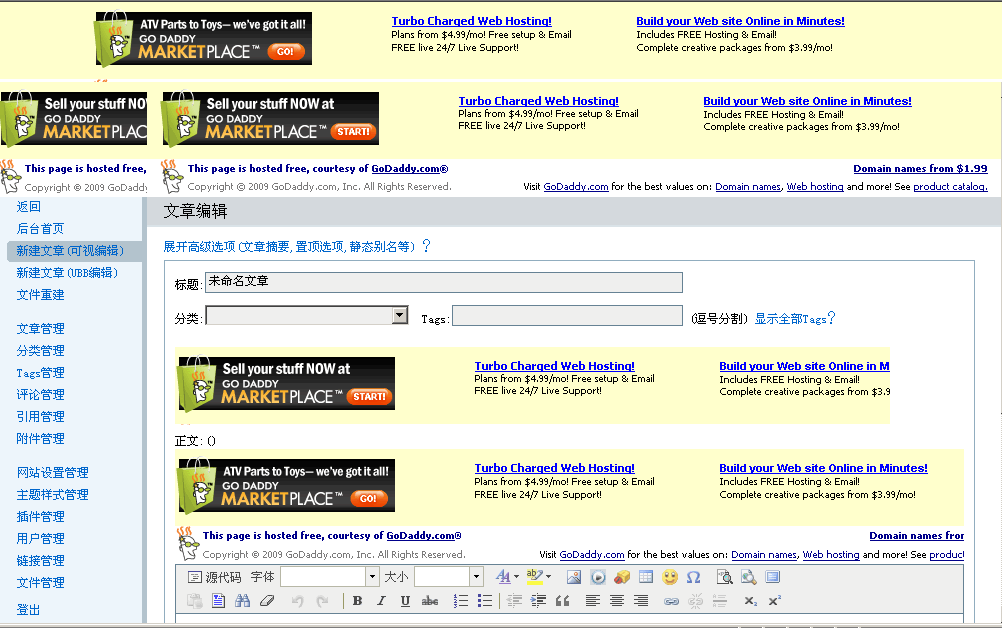Insert a numbered list
The image size is (1002, 628).
click(461, 601)
